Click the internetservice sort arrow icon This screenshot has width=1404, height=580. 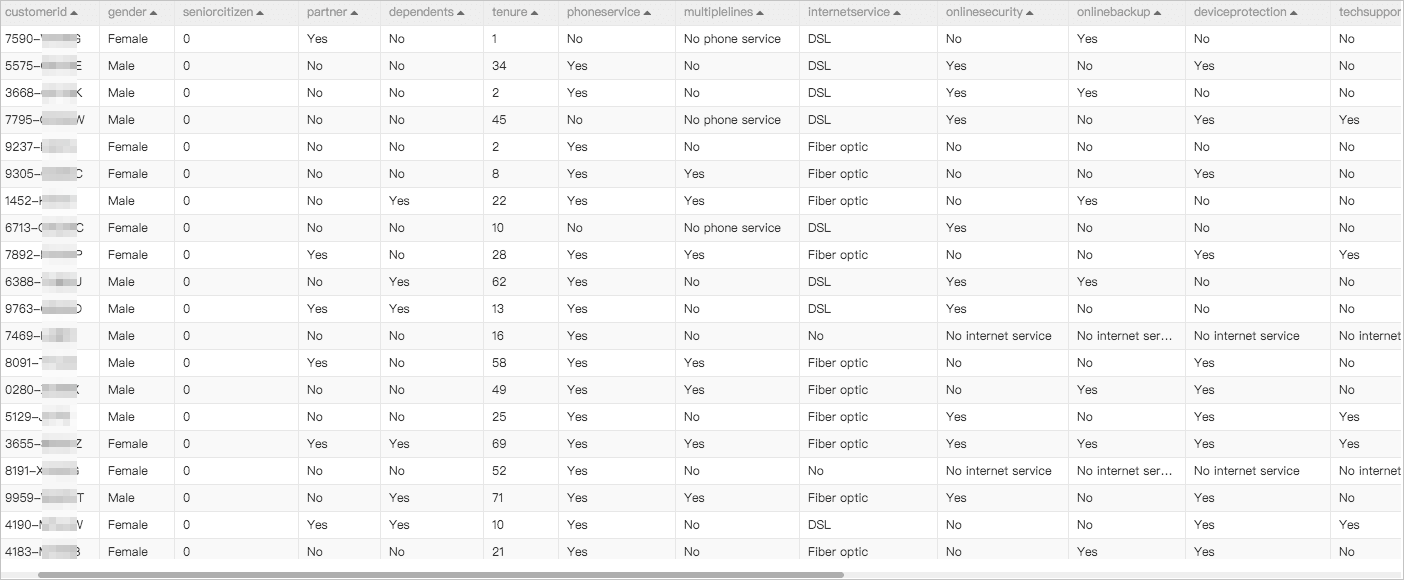pyautogui.click(x=897, y=13)
